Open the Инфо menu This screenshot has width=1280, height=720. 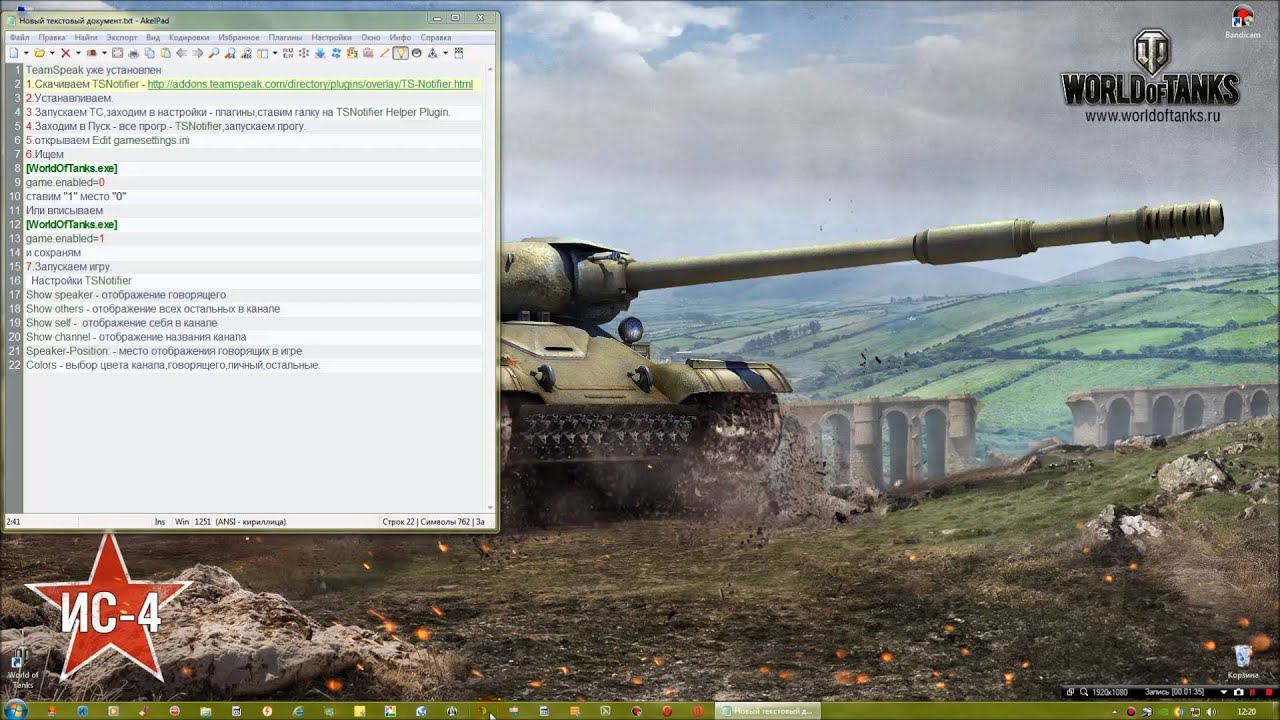pyautogui.click(x=400, y=37)
